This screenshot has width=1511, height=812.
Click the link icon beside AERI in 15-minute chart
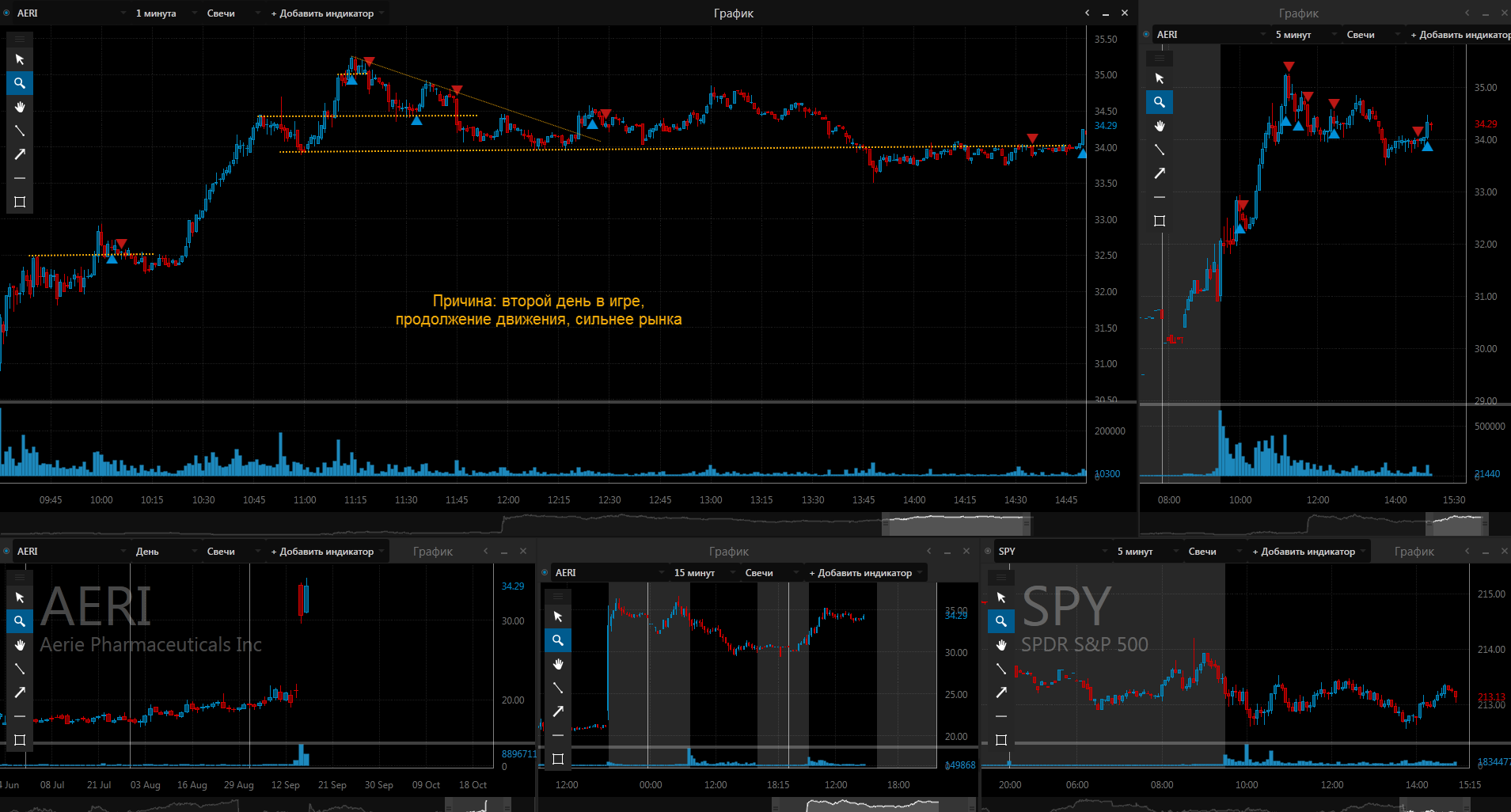[x=545, y=573]
